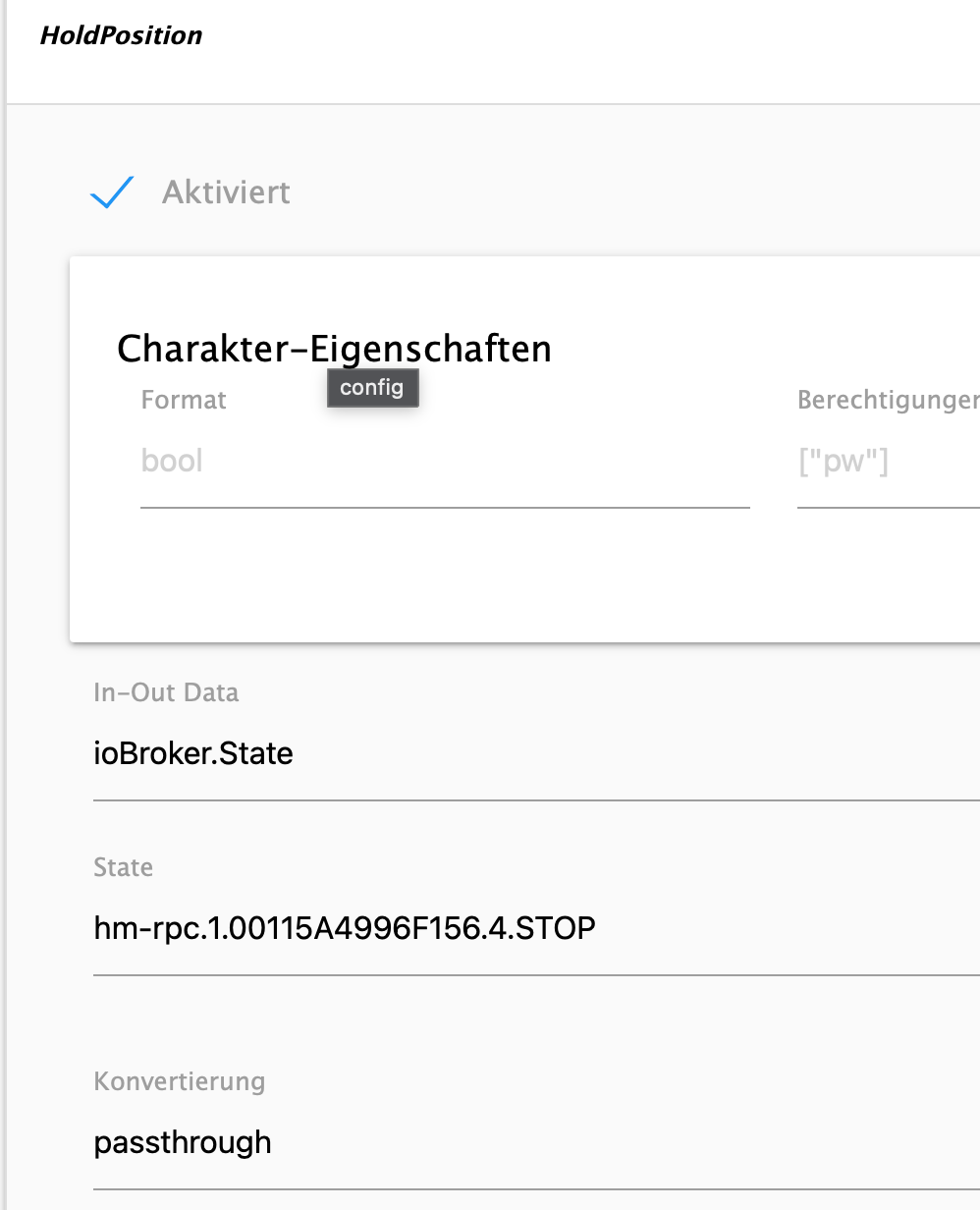Image resolution: width=980 pixels, height=1210 pixels.
Task: Click the dark config tooltip badge
Action: click(x=372, y=387)
